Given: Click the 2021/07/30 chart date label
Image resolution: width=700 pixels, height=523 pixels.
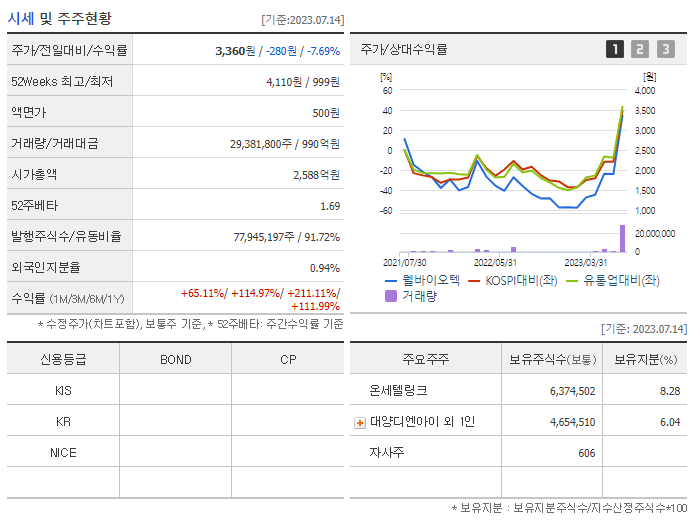Looking at the screenshot, I should [x=404, y=262].
